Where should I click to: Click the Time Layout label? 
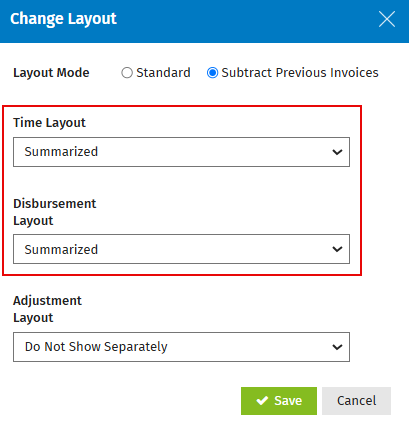point(49,123)
